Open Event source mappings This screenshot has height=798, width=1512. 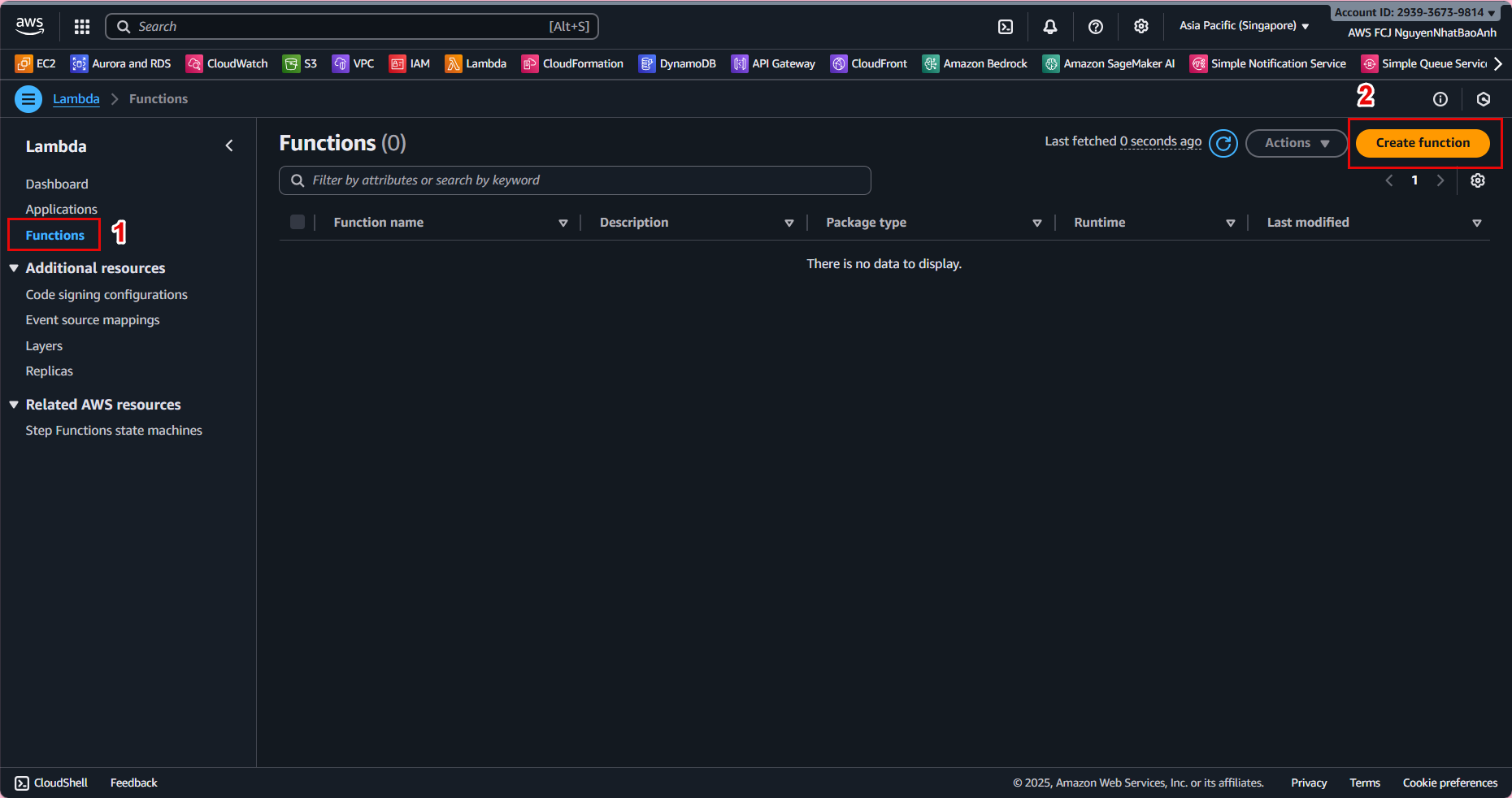[93, 320]
